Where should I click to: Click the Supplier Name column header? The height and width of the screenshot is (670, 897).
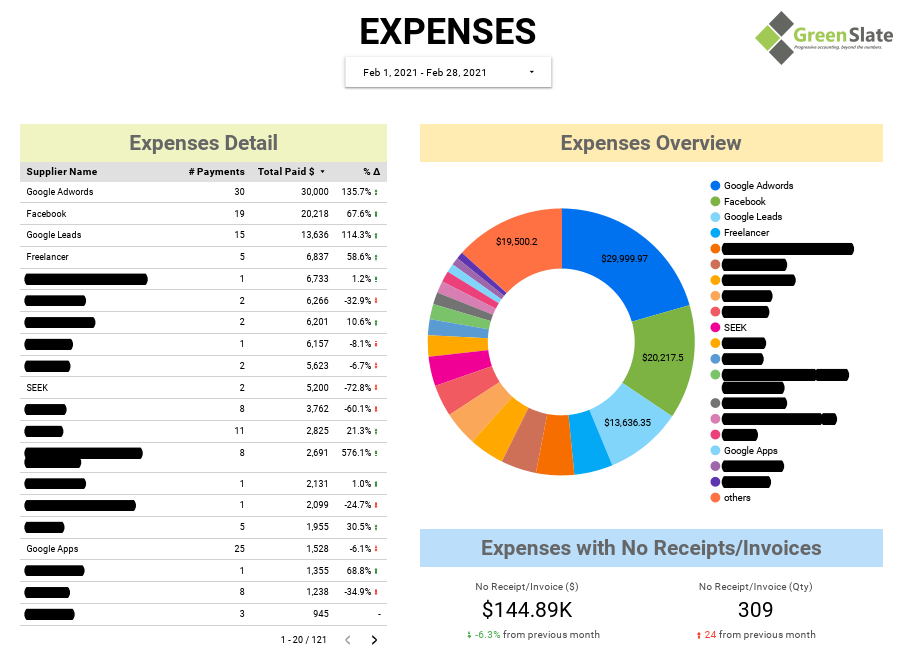tap(62, 172)
